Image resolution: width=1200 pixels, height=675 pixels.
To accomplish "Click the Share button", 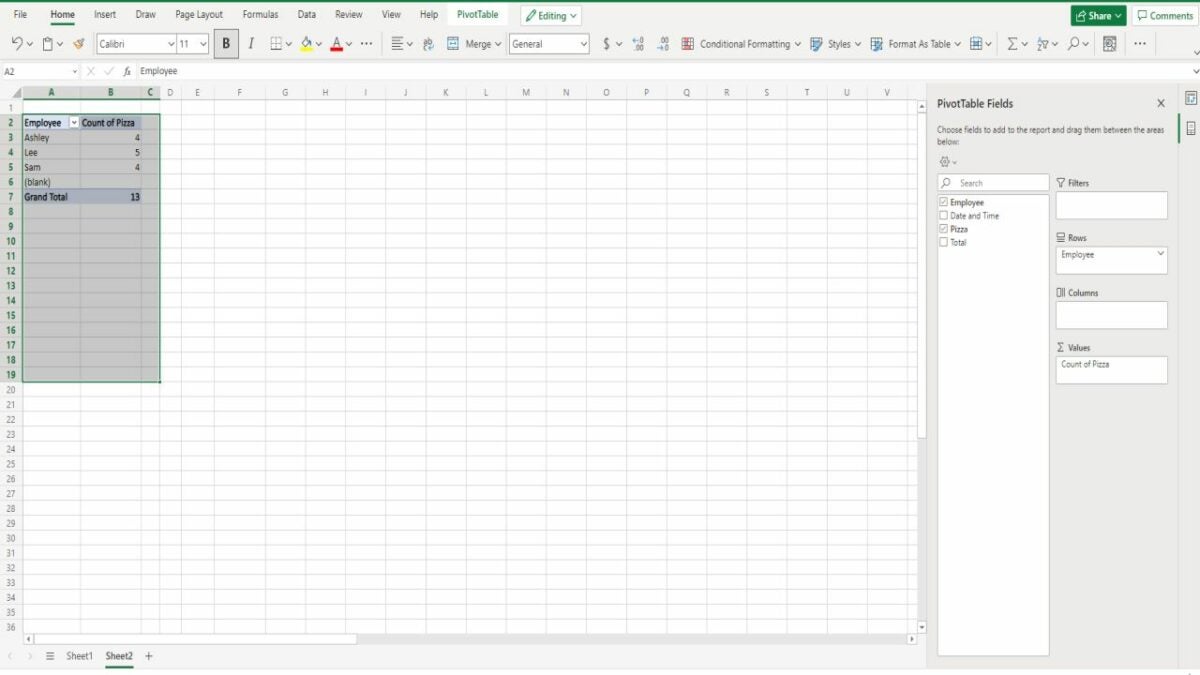I will point(1097,16).
